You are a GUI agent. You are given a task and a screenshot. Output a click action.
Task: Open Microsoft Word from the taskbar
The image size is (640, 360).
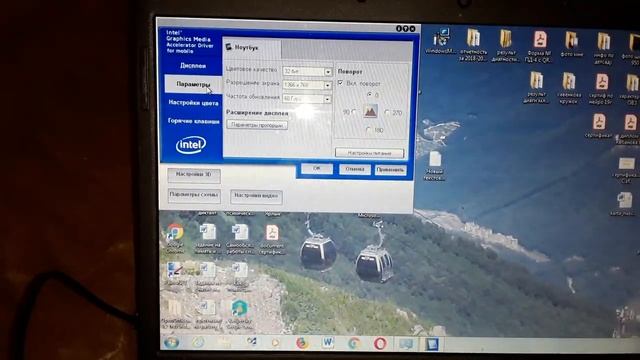coord(328,343)
